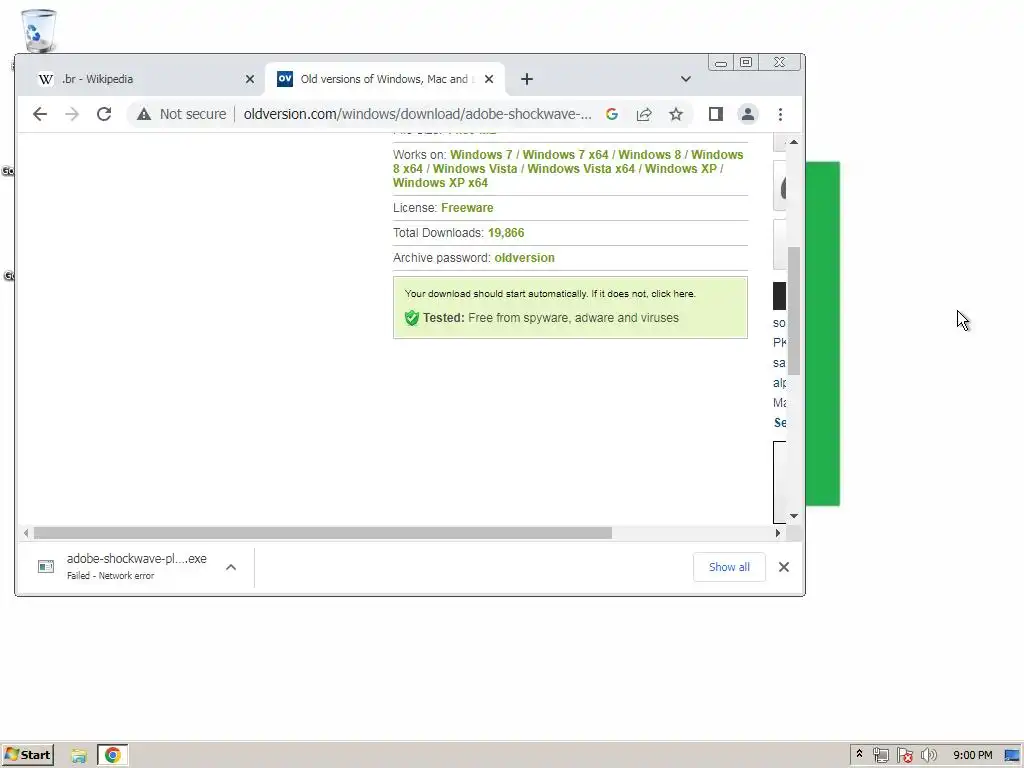
Task: Click the Windows XP link
Action: point(680,168)
